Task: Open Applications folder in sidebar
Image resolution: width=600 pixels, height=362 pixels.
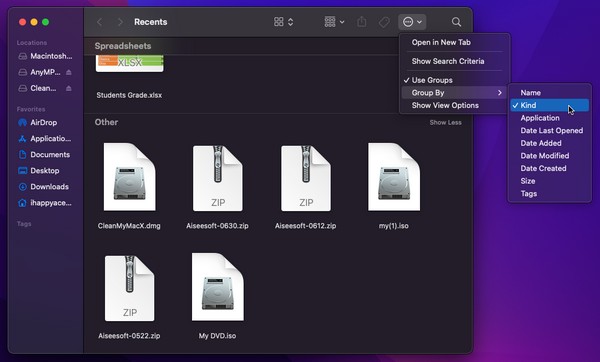Action: coord(45,139)
